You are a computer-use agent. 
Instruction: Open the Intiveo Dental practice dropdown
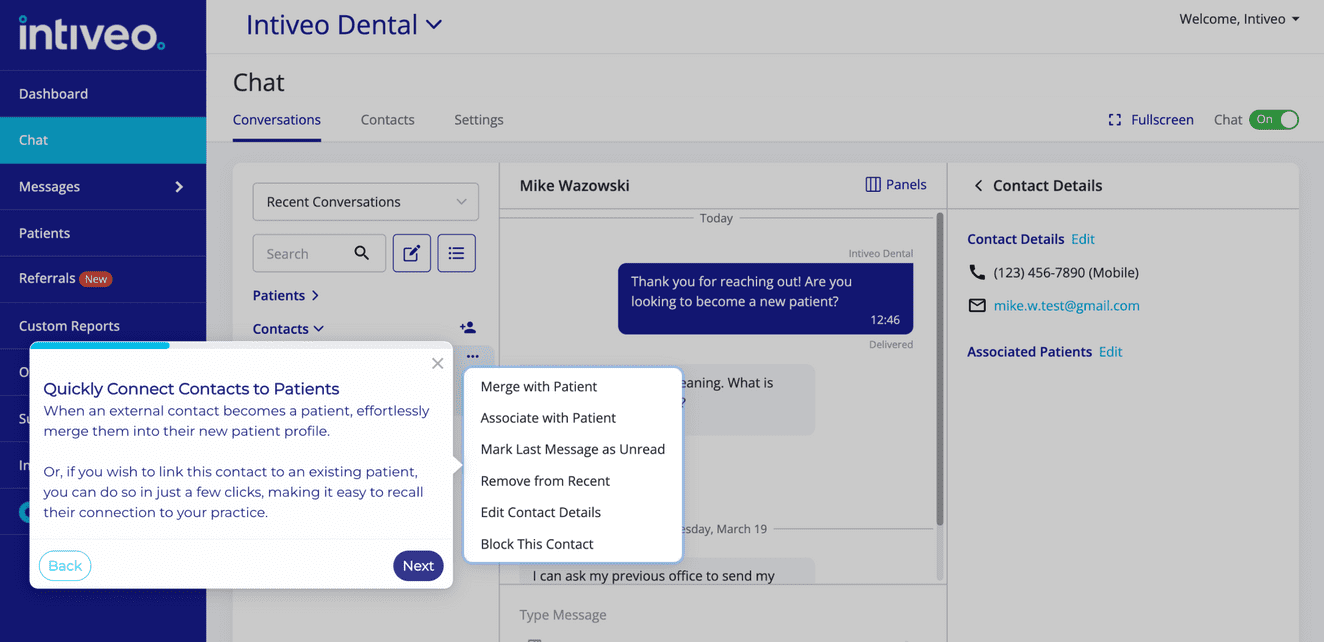tap(344, 25)
